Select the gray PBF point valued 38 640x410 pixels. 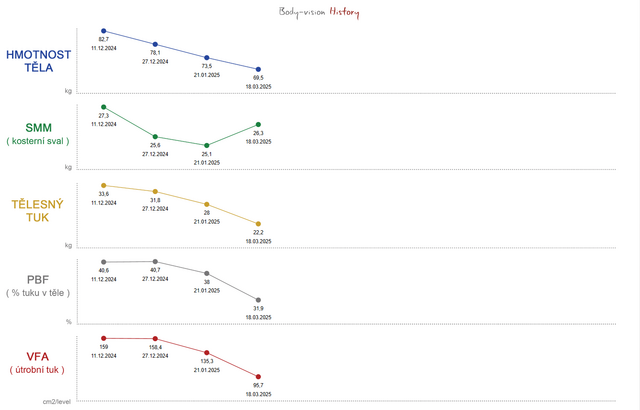(206, 273)
